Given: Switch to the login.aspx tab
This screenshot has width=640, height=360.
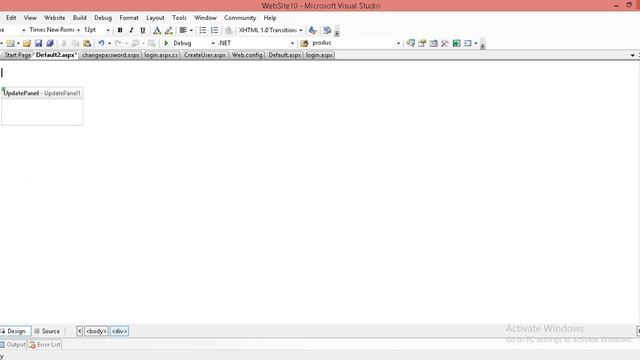Looking at the screenshot, I should click(x=319, y=55).
